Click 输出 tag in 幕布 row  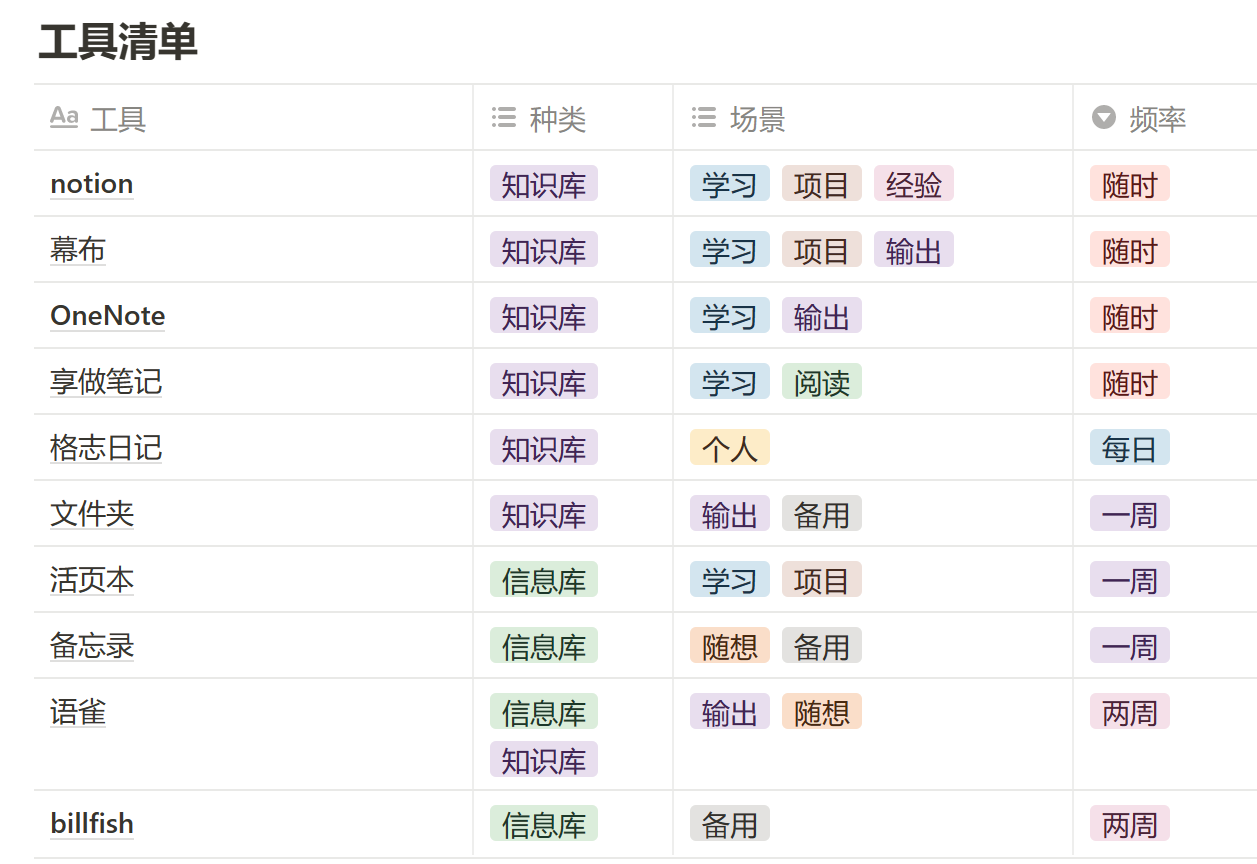click(x=914, y=250)
